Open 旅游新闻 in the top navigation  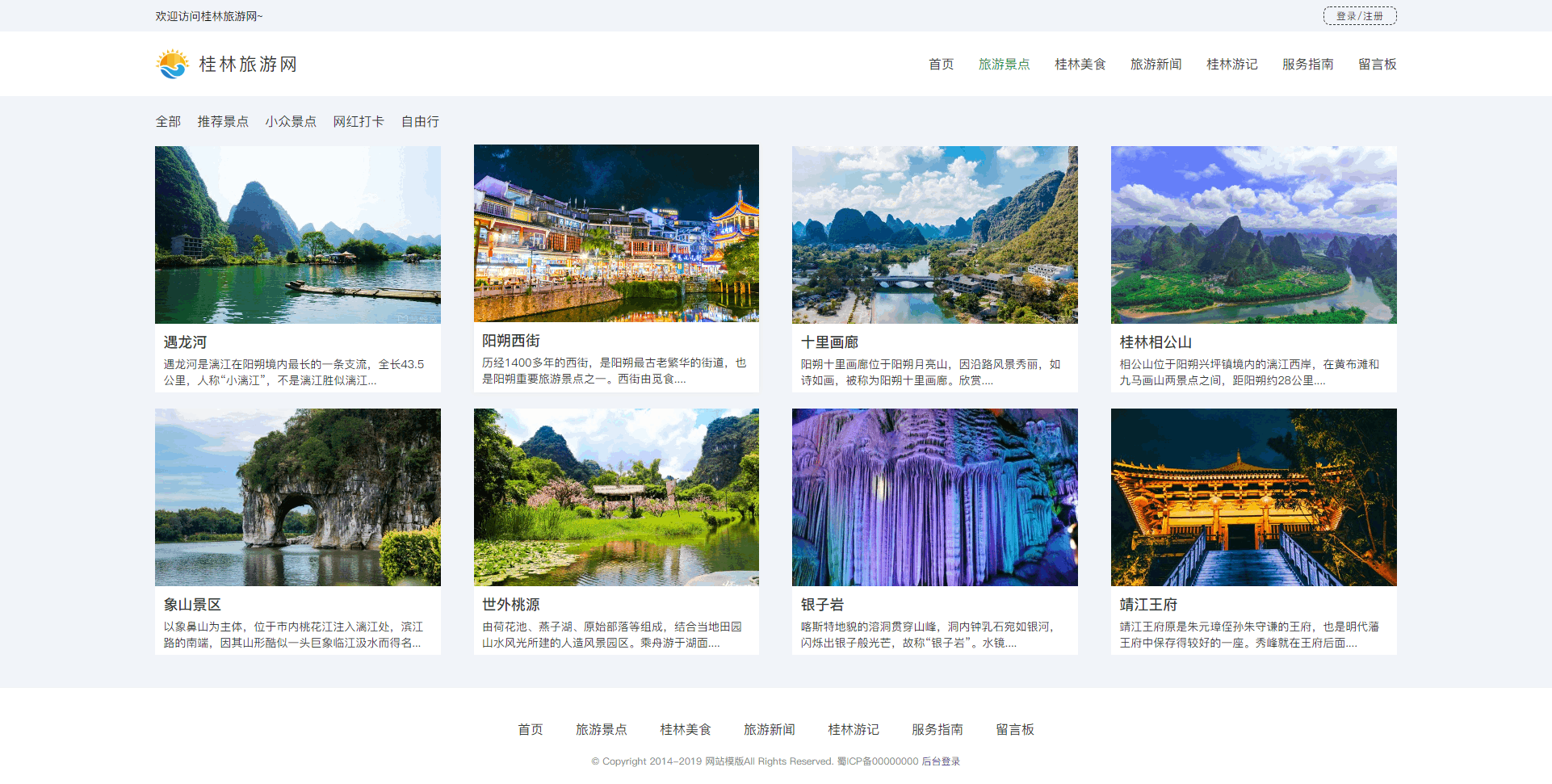(1156, 64)
